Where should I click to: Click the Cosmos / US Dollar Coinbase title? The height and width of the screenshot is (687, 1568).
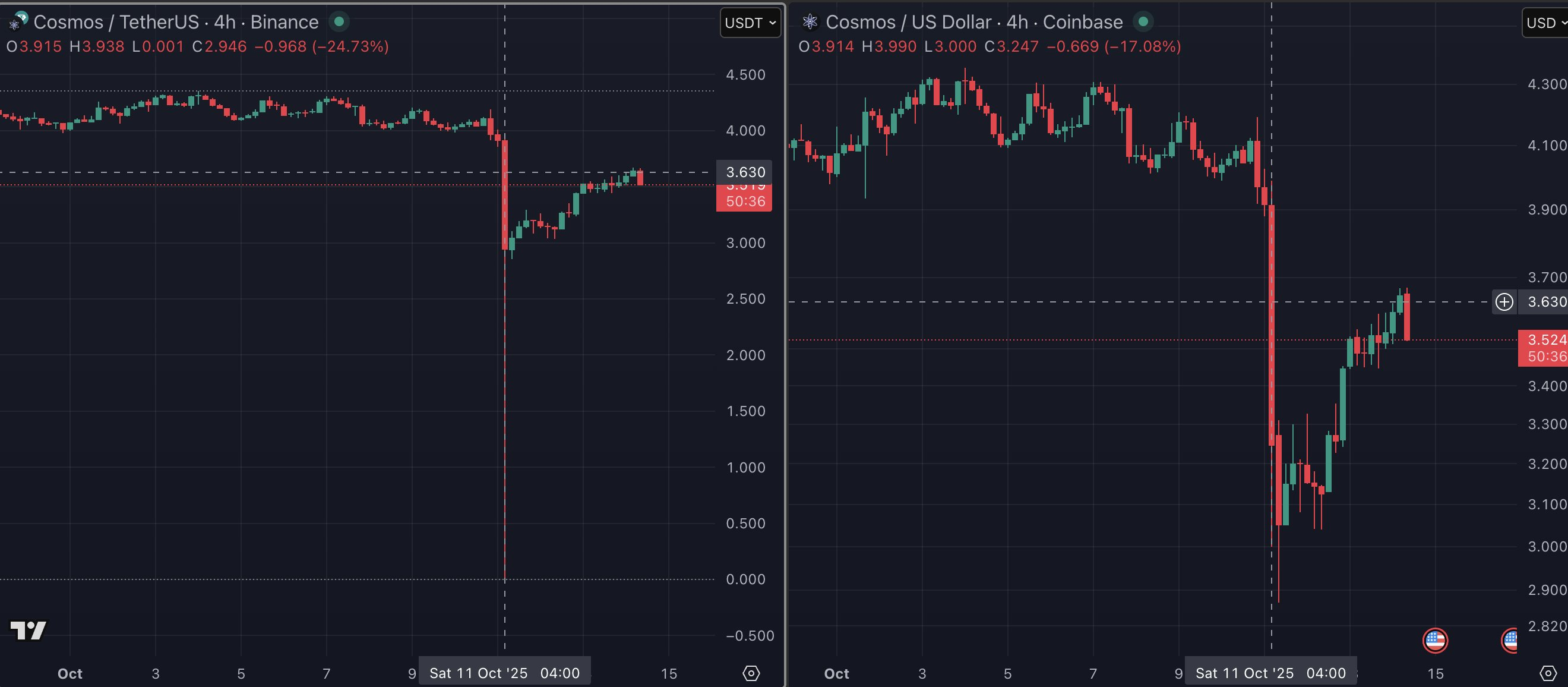coord(974,22)
